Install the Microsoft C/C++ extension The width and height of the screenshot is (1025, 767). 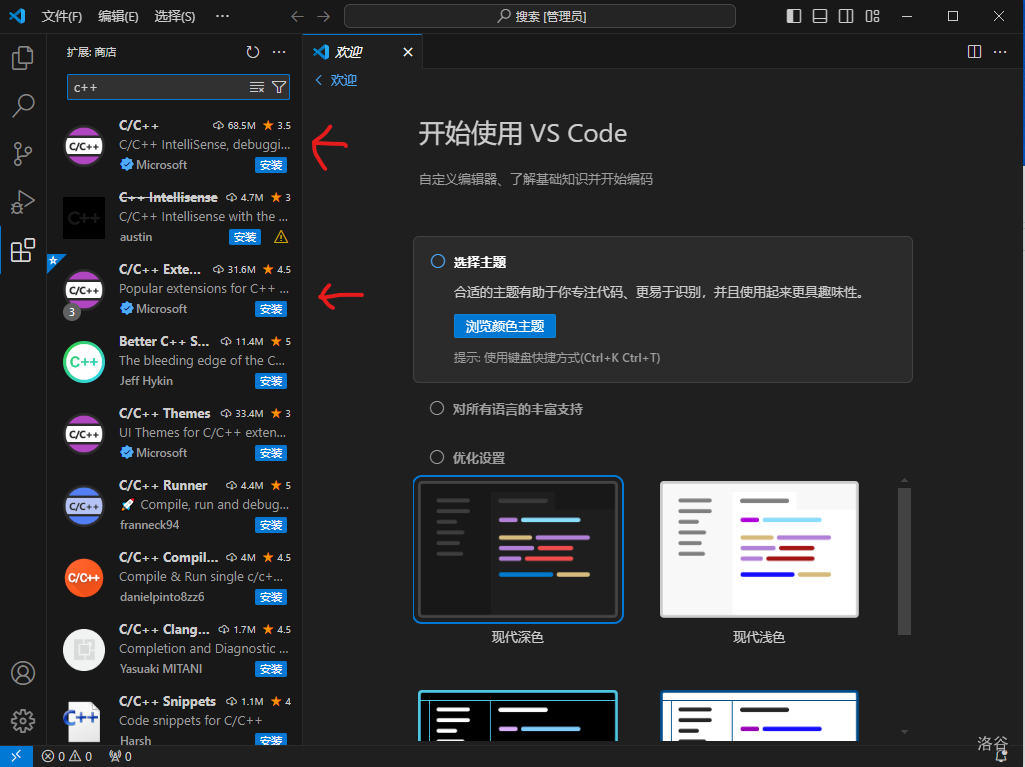(x=271, y=165)
